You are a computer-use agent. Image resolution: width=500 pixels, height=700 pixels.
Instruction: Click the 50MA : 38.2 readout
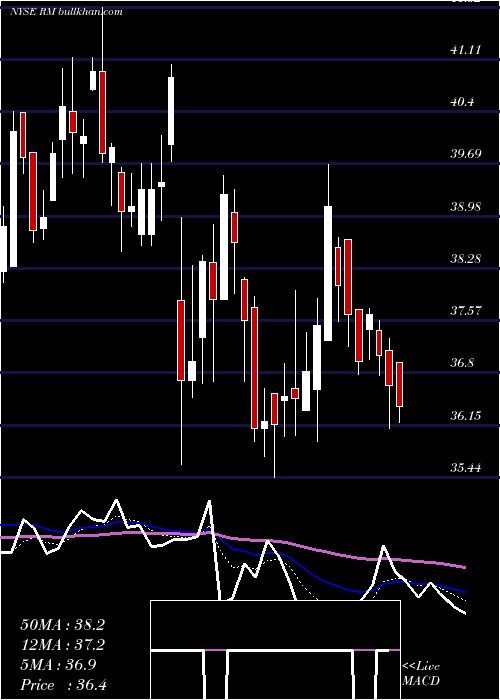coord(62,625)
